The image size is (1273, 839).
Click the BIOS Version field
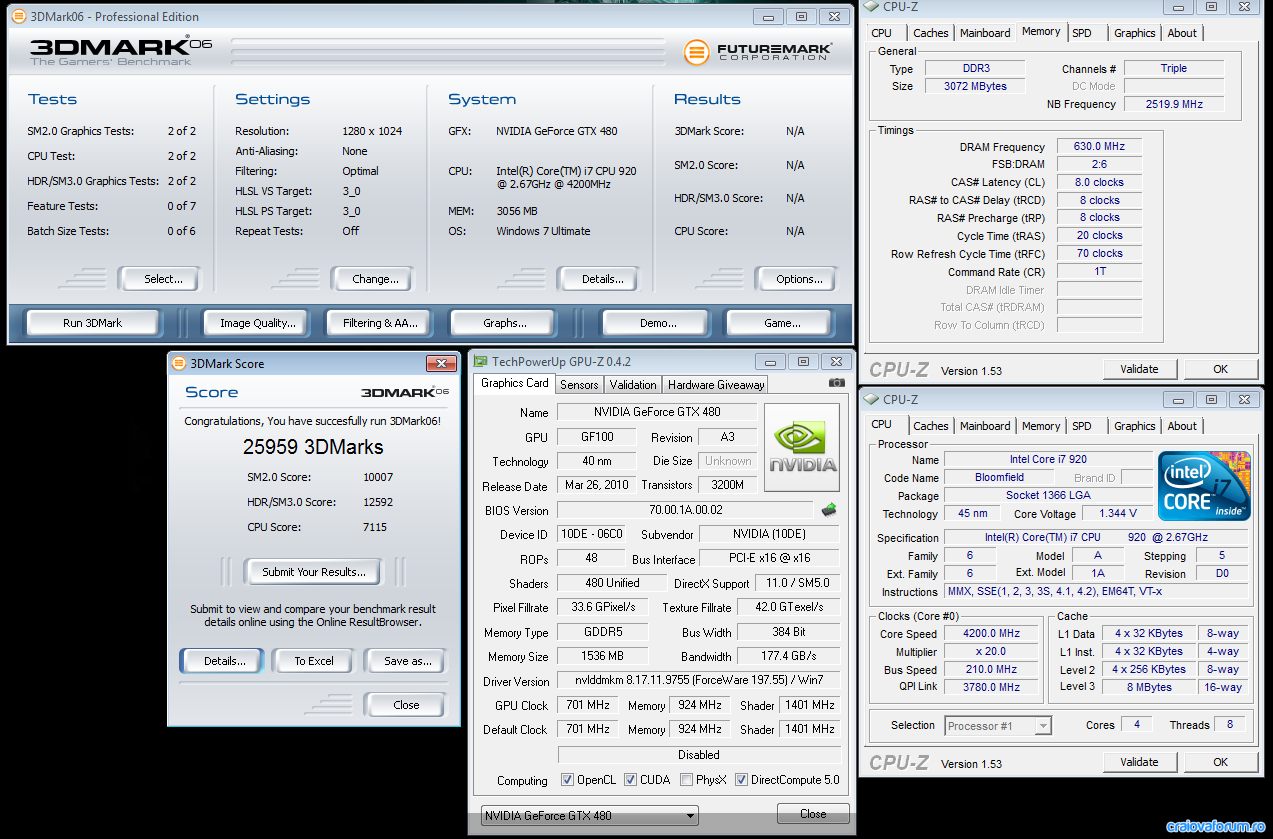[x=685, y=510]
